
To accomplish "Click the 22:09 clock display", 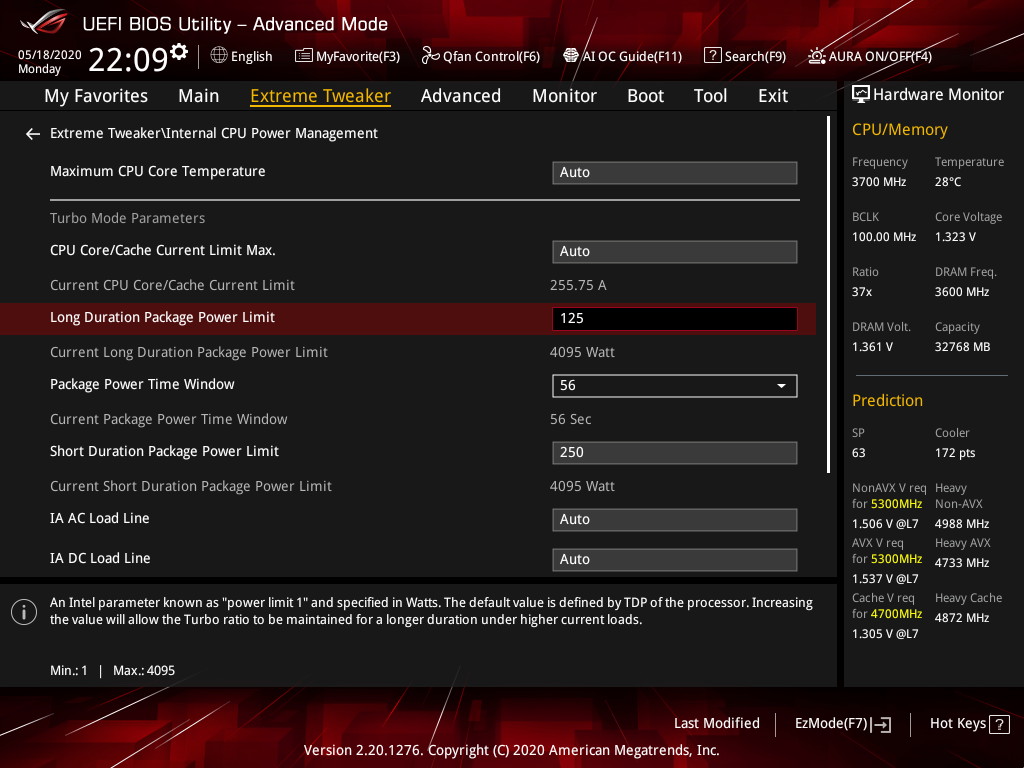I will coord(129,59).
